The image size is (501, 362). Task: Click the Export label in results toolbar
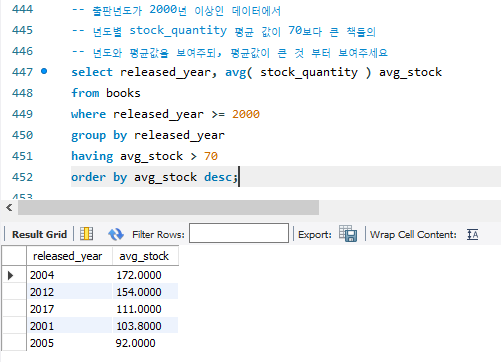(315, 235)
